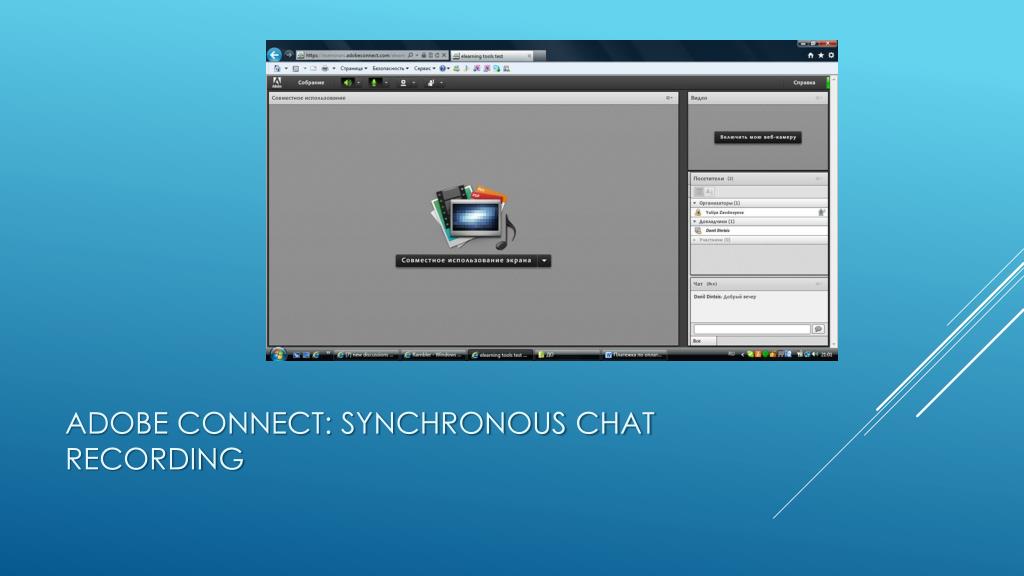Open the Страница menu

353,68
